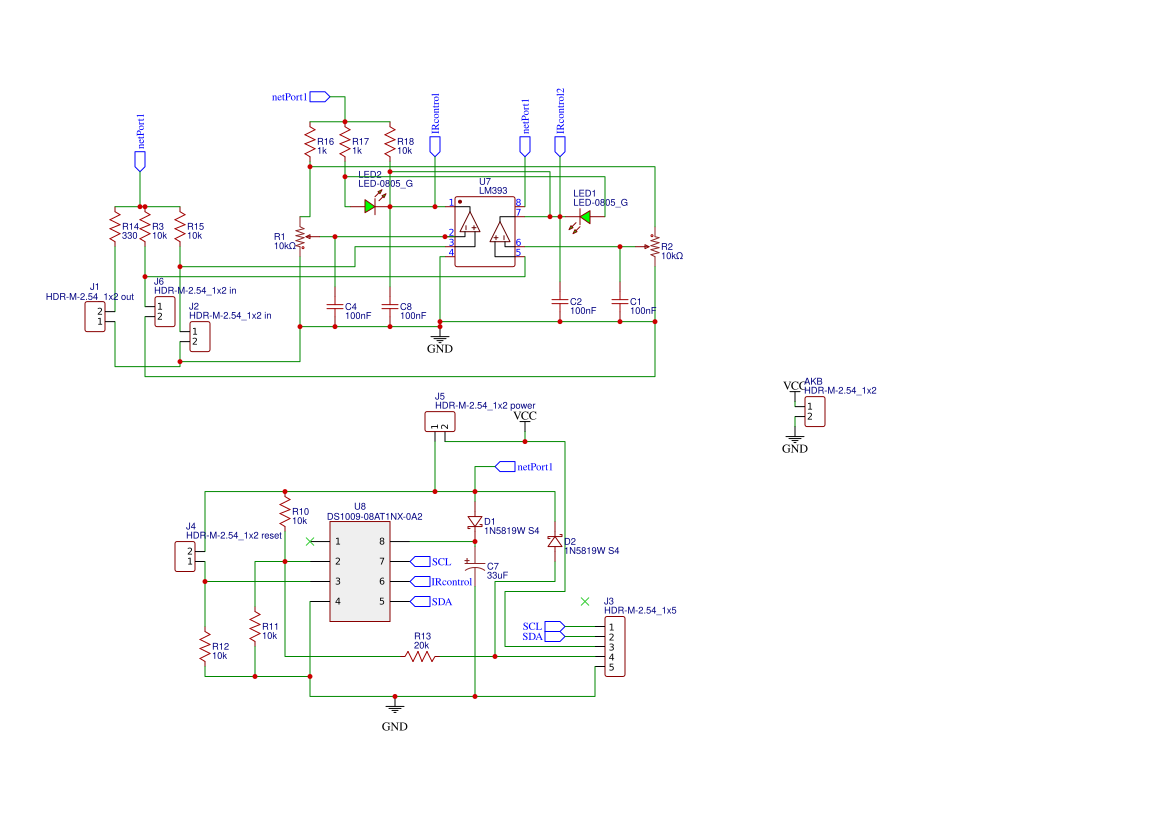Click the Schottky diode D1 1N5819W symbol
Viewport: 1169px width, 827px height.
coord(475,522)
